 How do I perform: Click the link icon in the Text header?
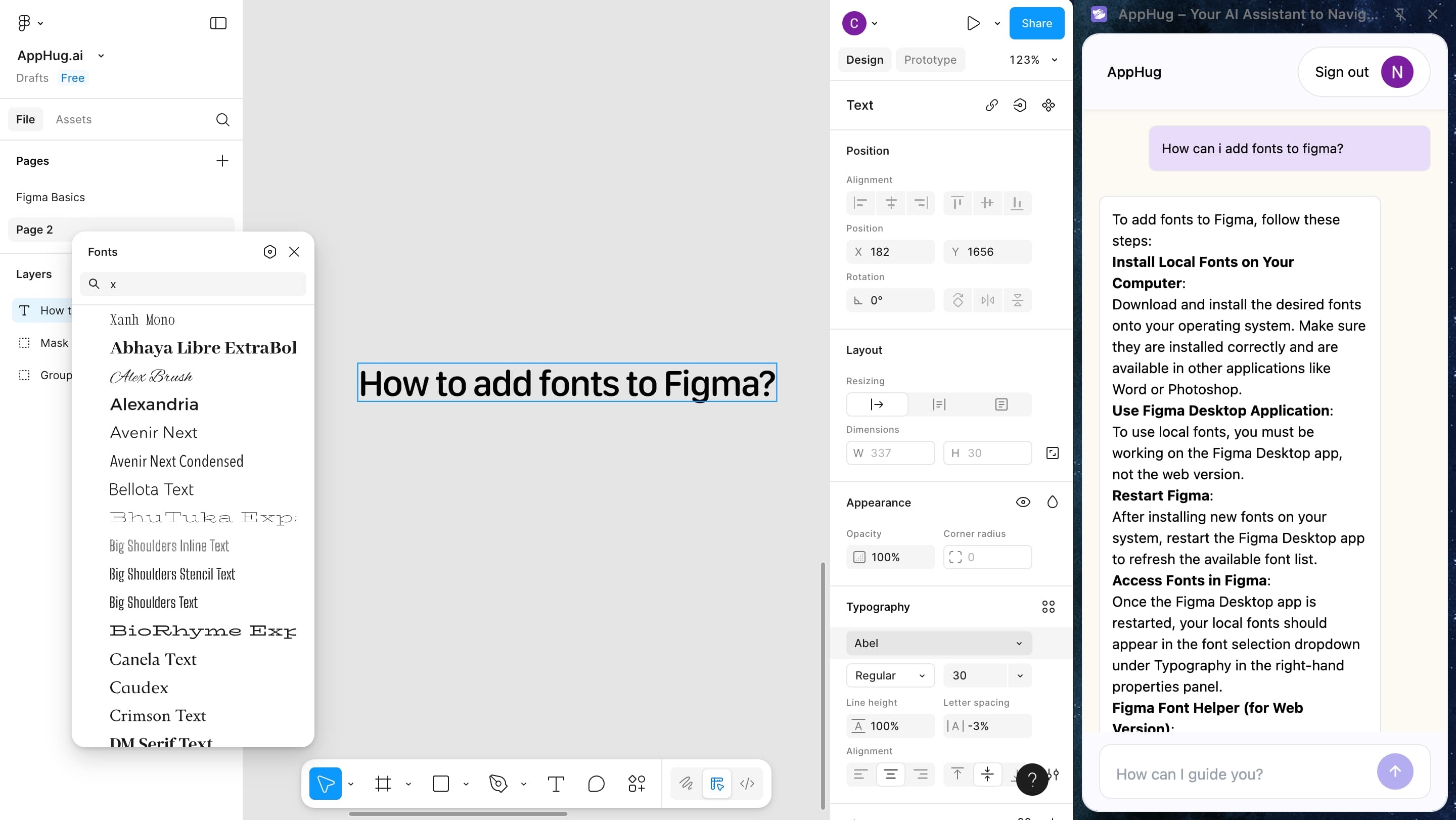pos(991,105)
